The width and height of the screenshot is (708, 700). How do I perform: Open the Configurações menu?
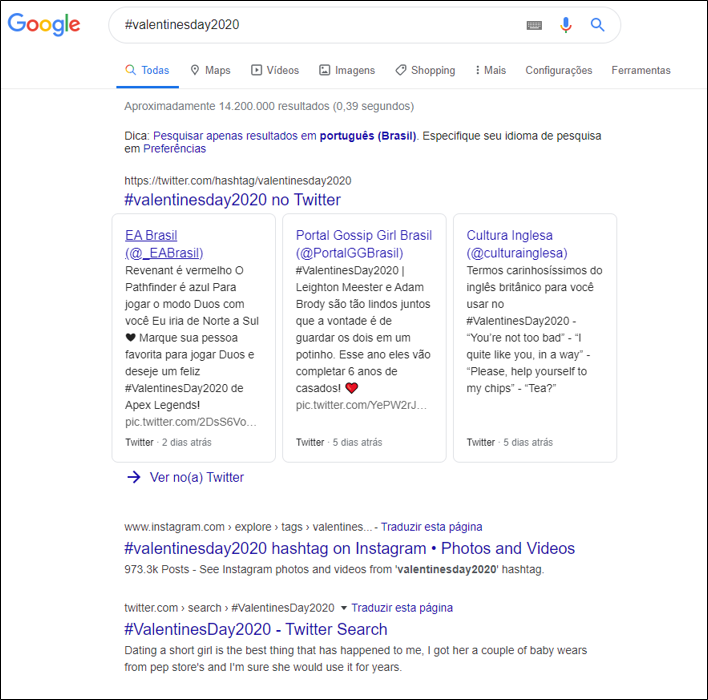click(558, 70)
